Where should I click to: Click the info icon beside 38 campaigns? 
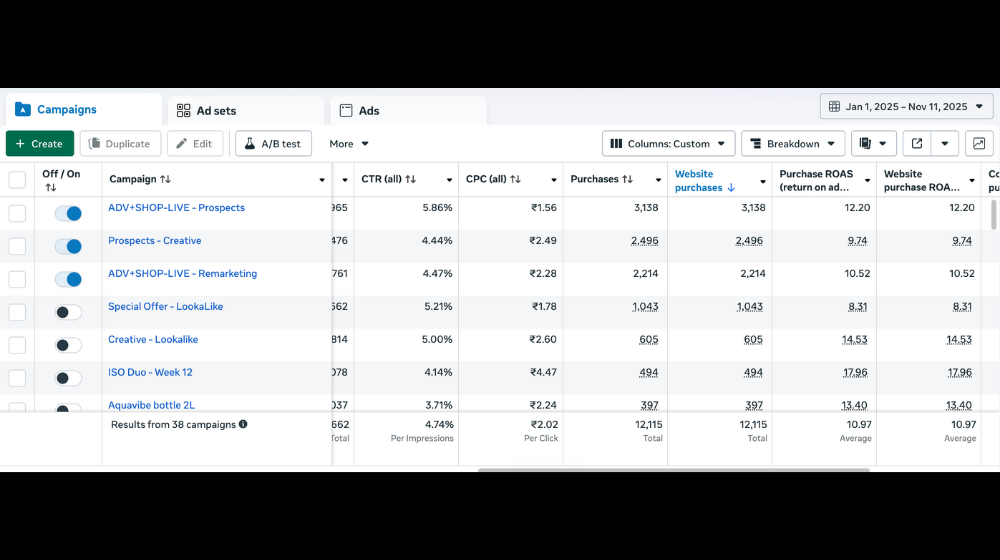pyautogui.click(x=243, y=424)
